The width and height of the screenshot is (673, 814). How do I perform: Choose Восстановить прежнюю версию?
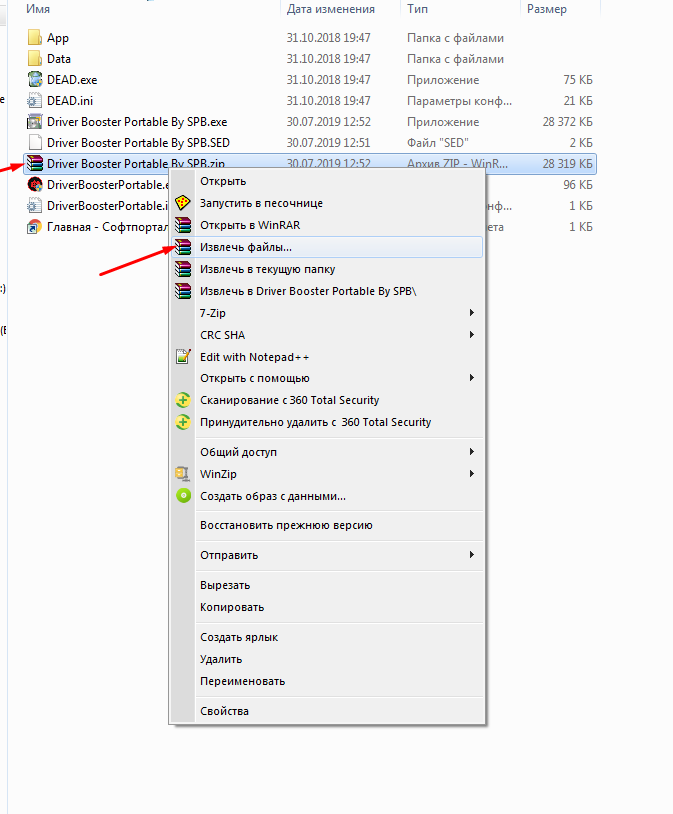(x=327, y=525)
